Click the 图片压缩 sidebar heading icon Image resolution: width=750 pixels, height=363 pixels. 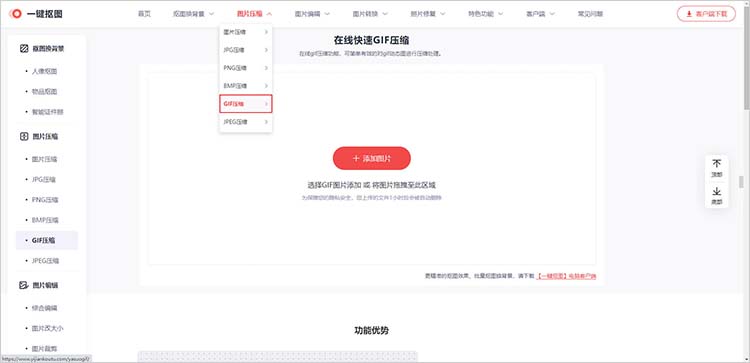coord(24,136)
